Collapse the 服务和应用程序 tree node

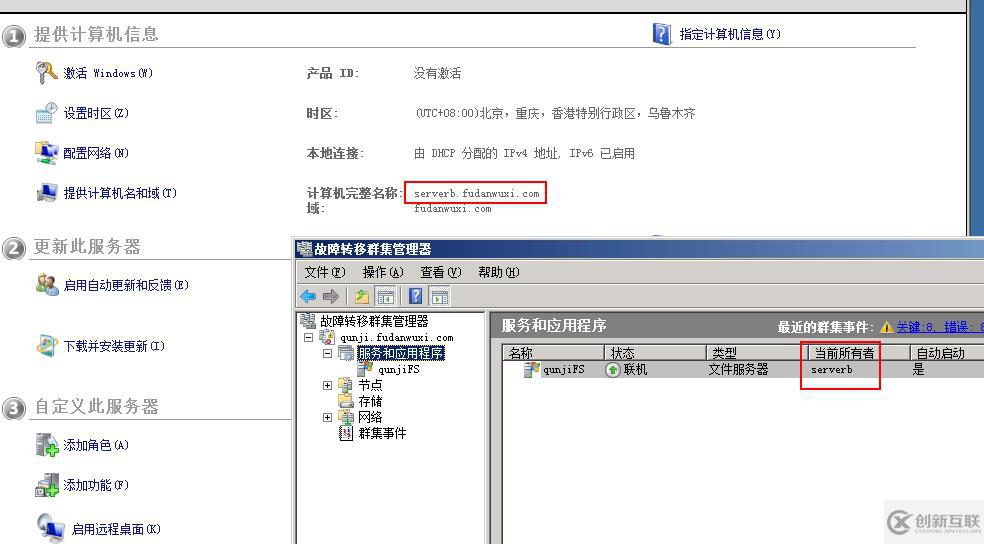coord(328,353)
